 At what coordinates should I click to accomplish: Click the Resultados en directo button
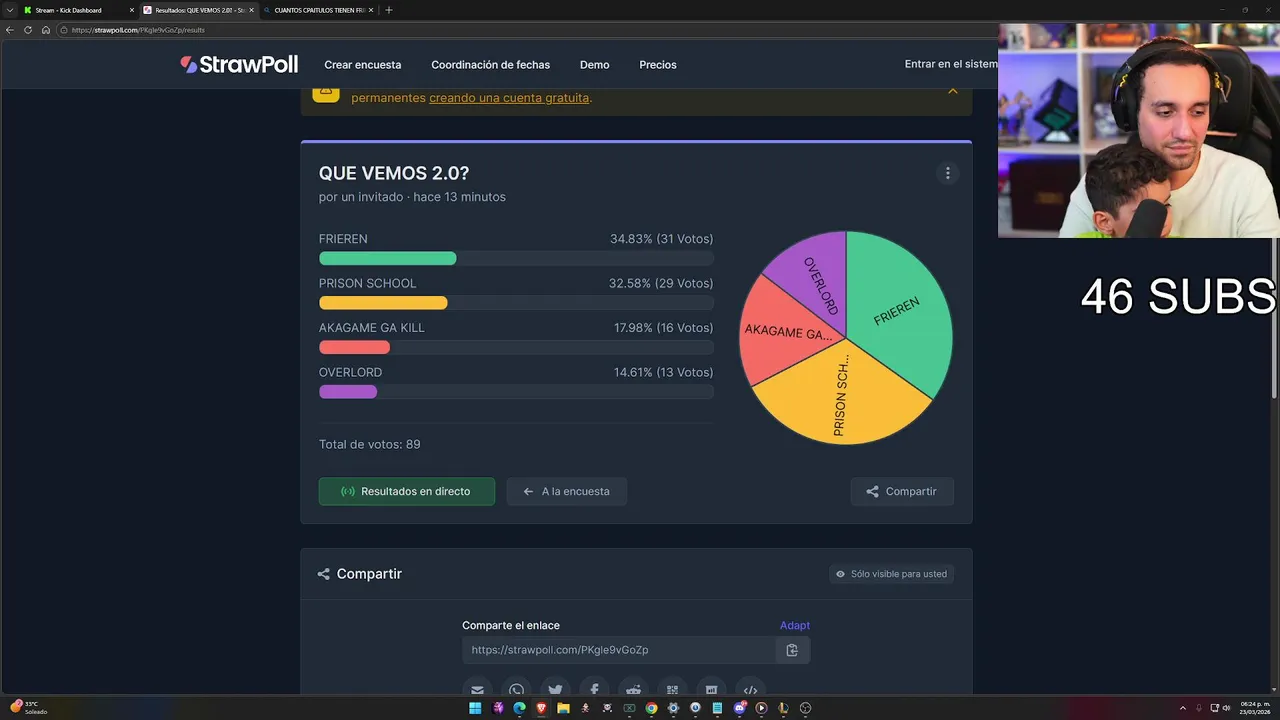coord(407,491)
